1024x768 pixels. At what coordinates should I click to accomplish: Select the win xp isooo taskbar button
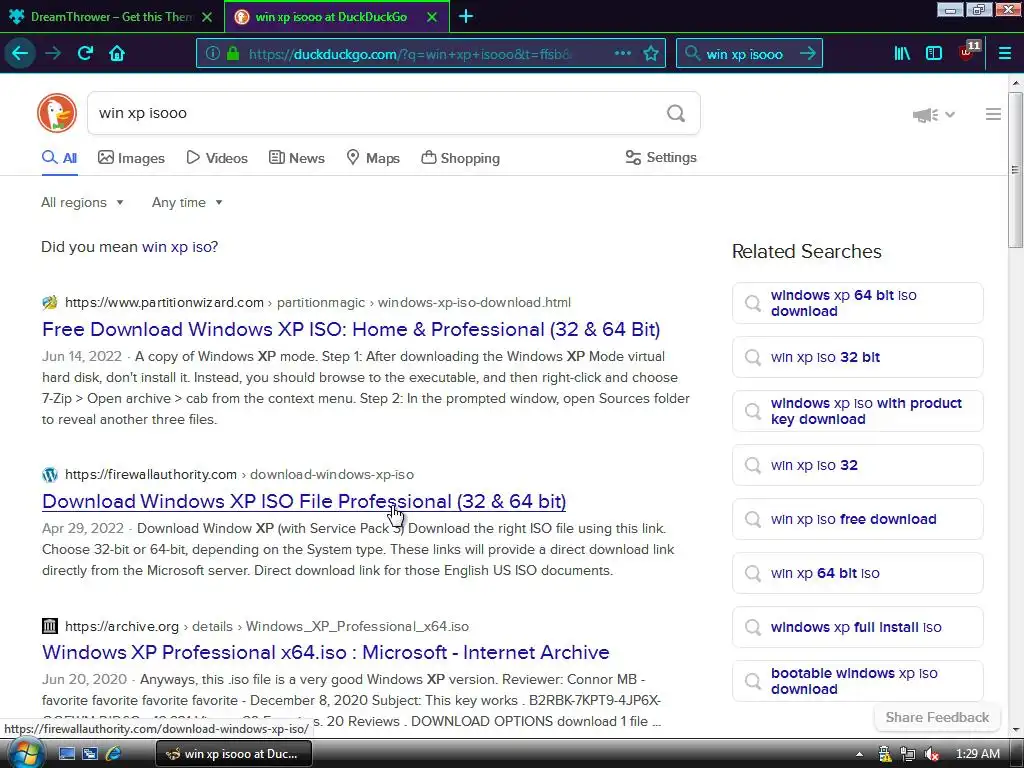click(x=234, y=754)
